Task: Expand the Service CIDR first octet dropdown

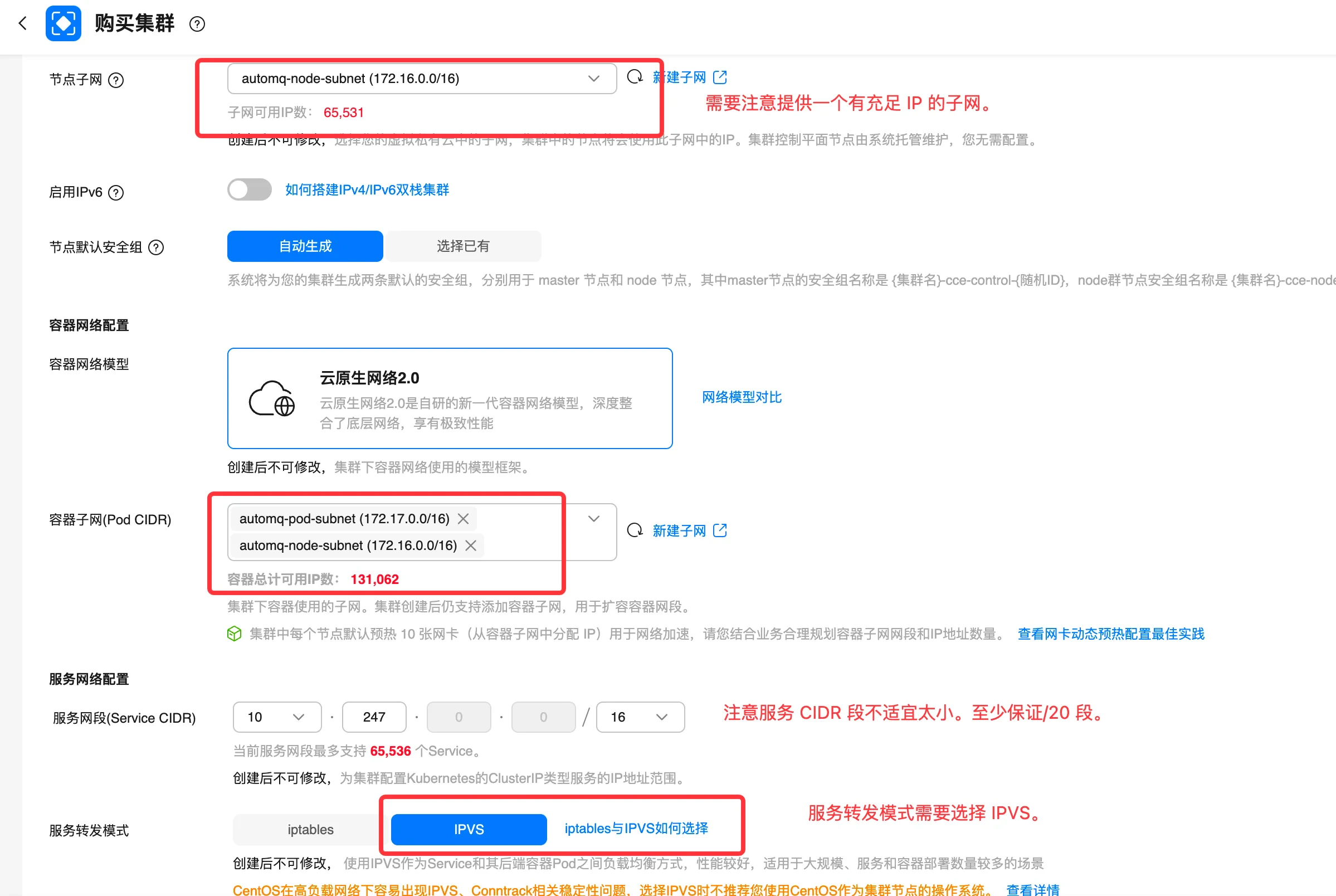Action: [277, 717]
